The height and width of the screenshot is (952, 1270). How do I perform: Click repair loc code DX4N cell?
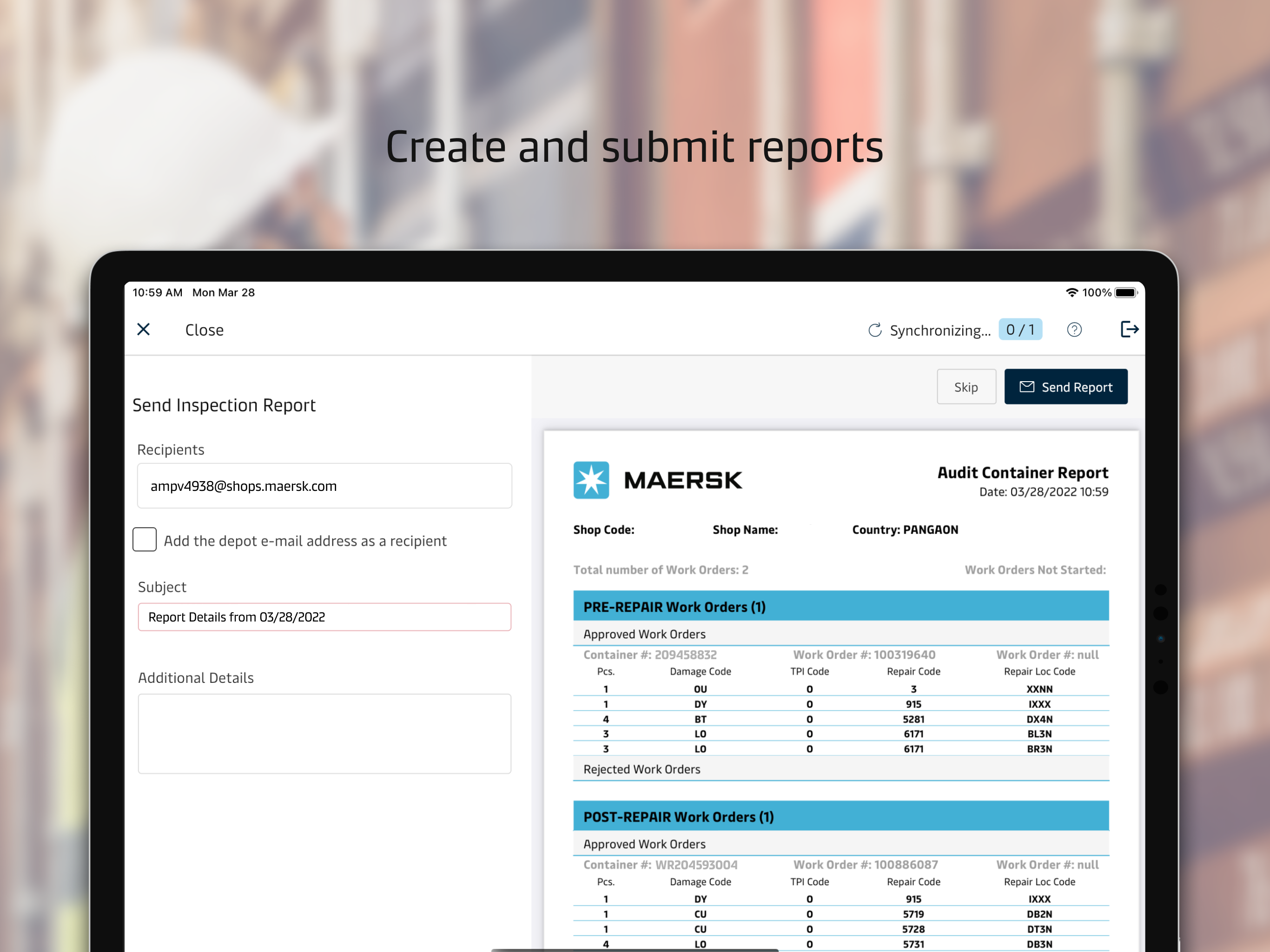click(x=1039, y=719)
